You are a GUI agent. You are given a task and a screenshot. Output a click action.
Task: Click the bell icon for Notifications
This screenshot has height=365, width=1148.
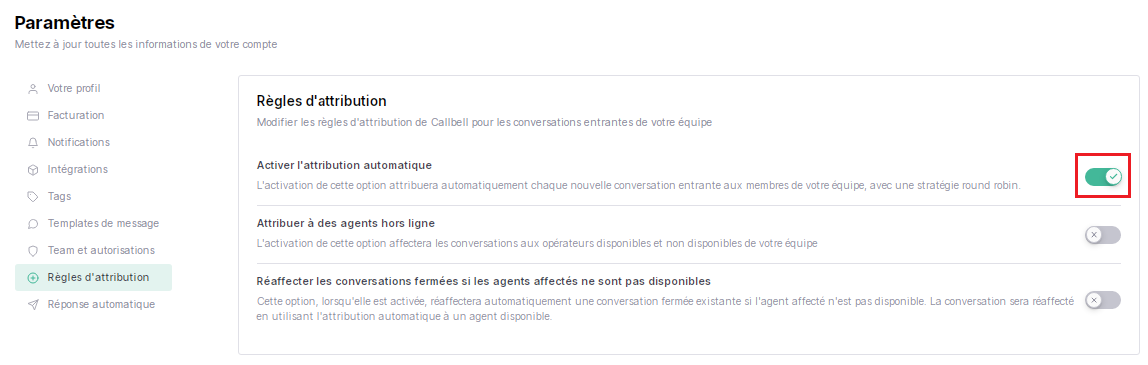click(32, 143)
